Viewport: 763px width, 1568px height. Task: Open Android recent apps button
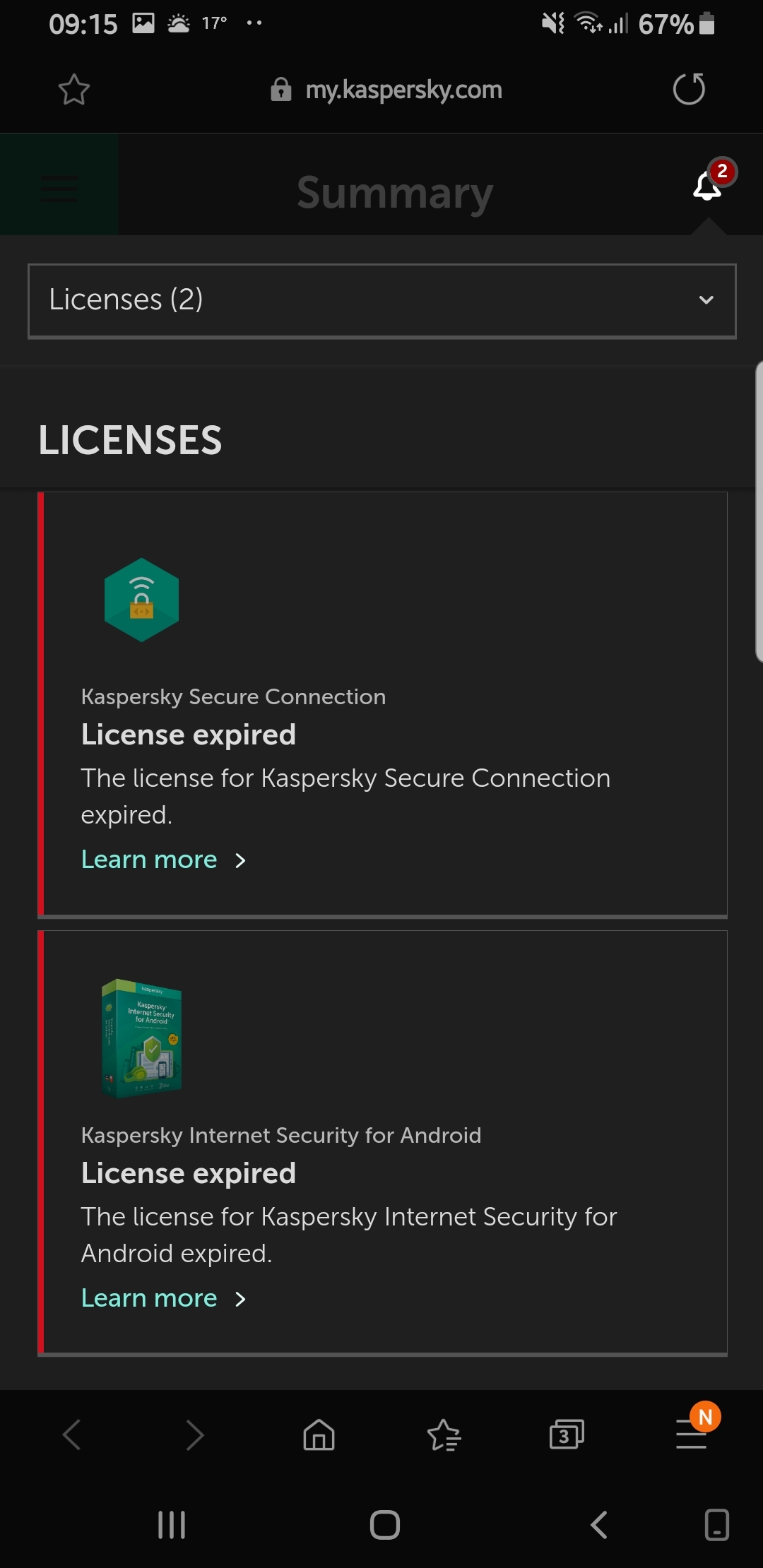(x=172, y=1525)
